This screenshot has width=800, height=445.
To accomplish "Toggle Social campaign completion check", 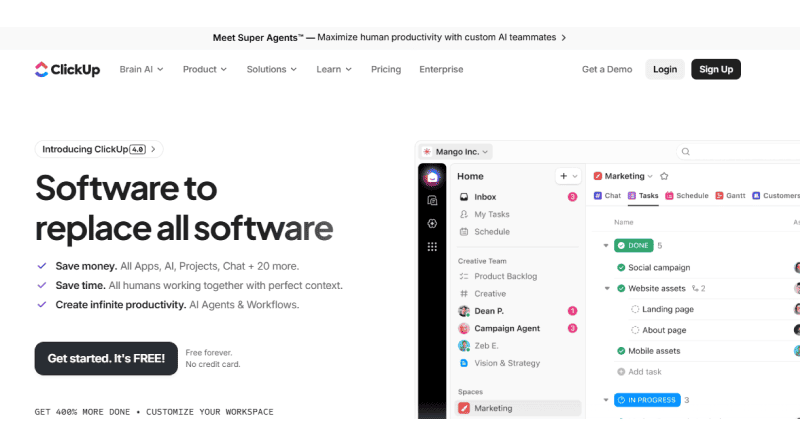I will click(621, 267).
